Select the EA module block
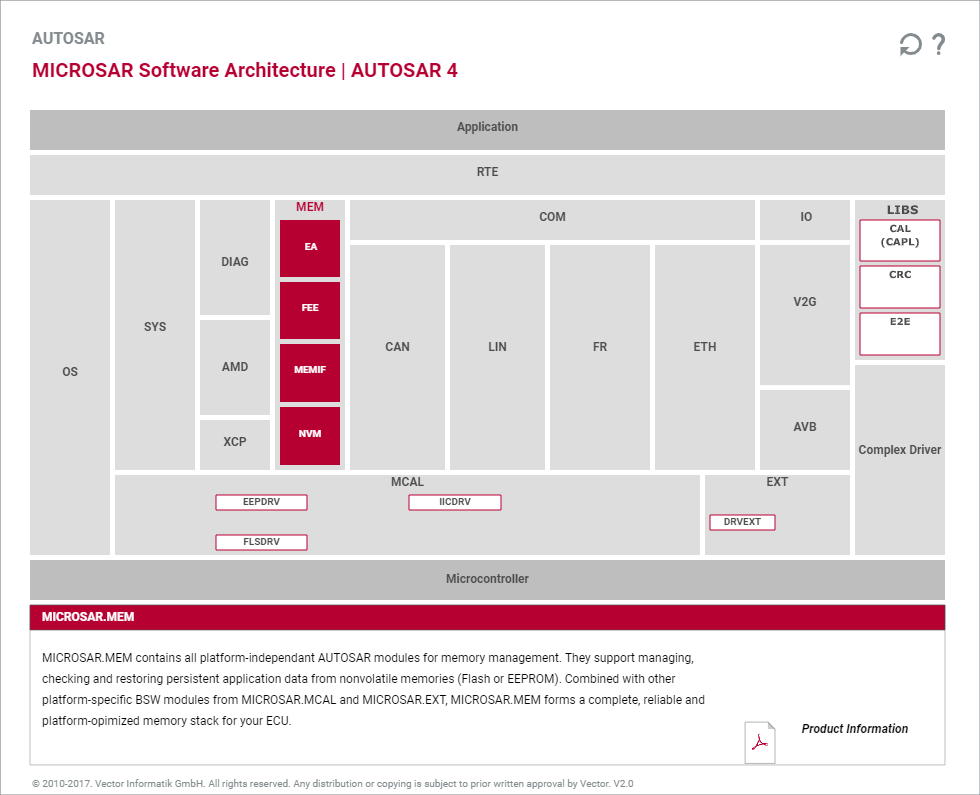The image size is (980, 795). [310, 248]
